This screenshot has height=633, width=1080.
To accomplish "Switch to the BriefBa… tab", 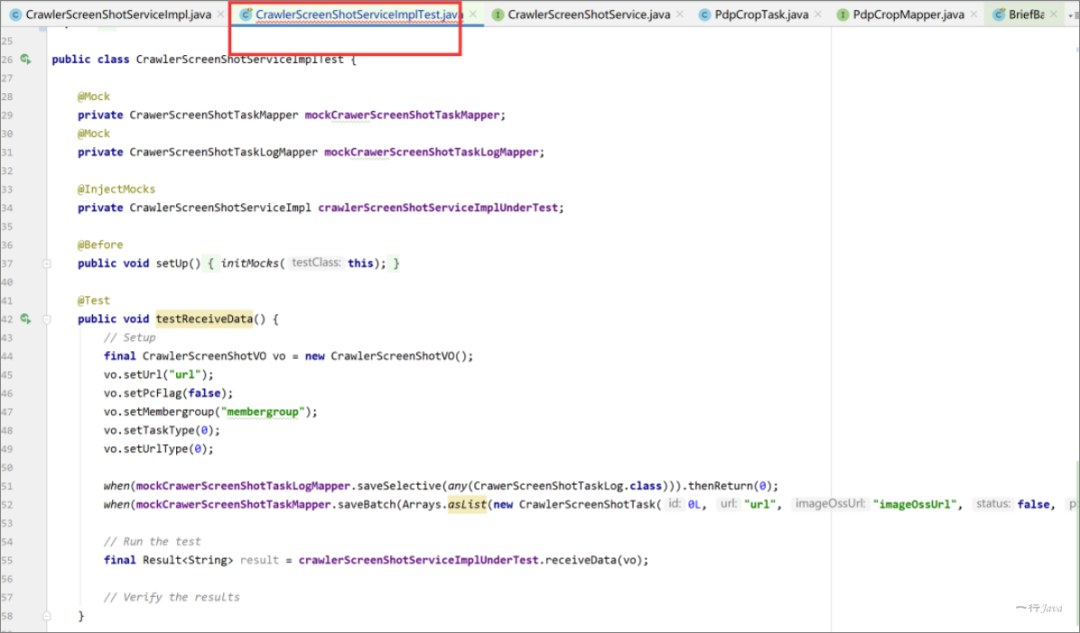I will pyautogui.click(x=1026, y=14).
